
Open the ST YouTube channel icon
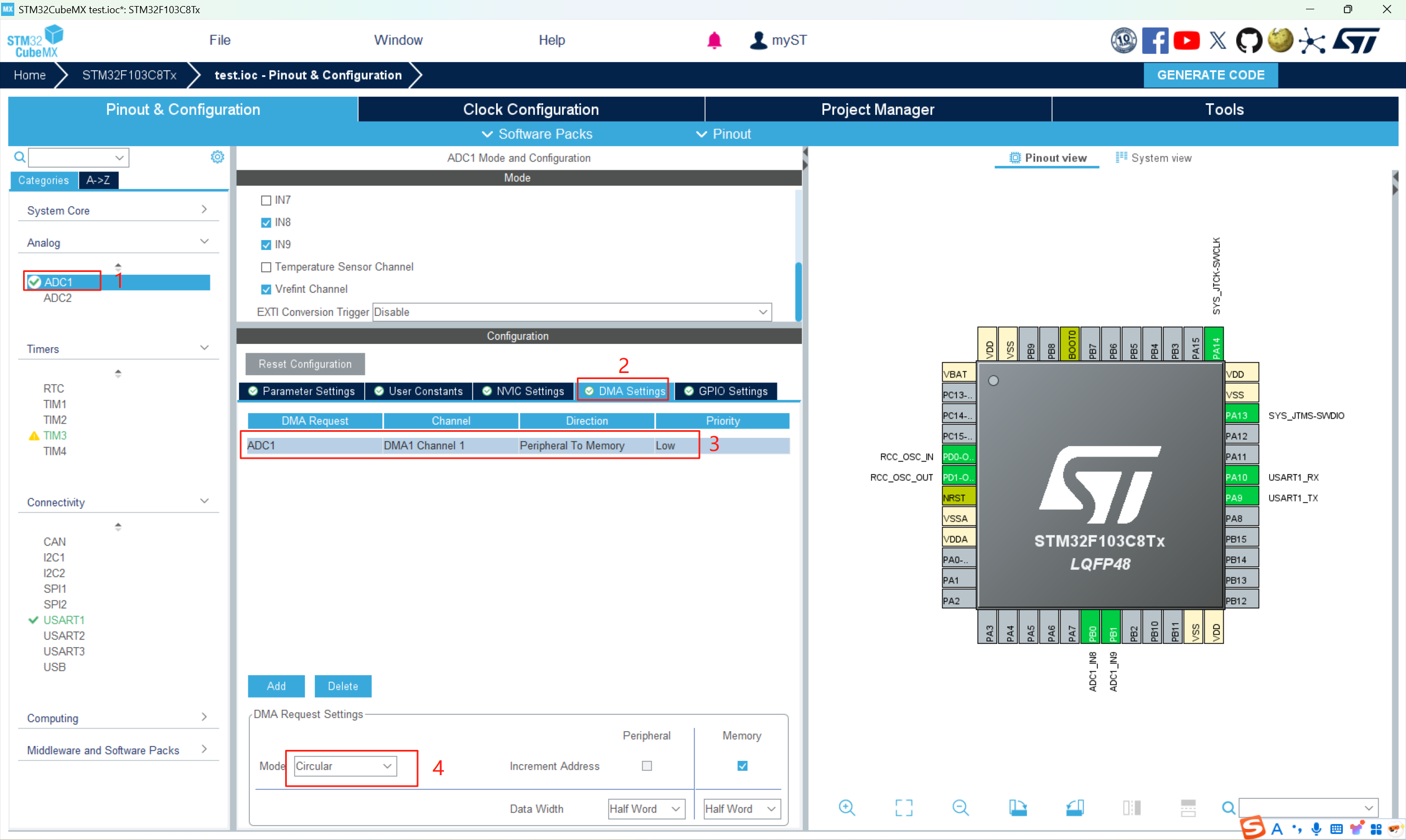click(1186, 40)
